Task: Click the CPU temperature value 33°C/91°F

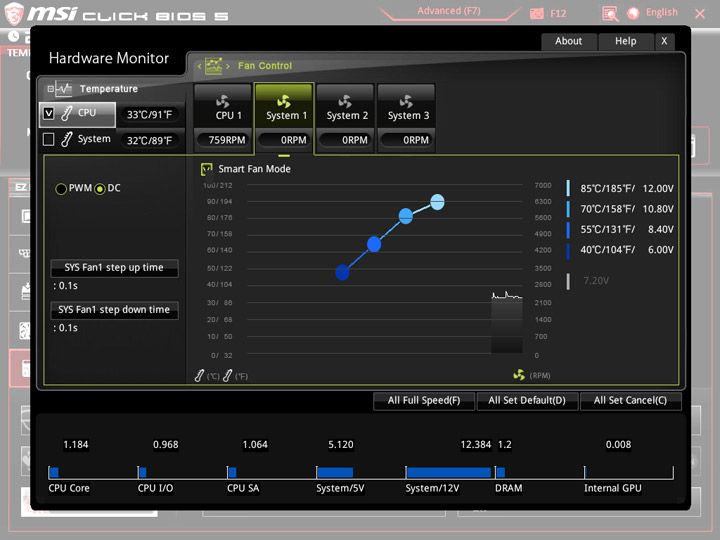Action: pyautogui.click(x=150, y=115)
